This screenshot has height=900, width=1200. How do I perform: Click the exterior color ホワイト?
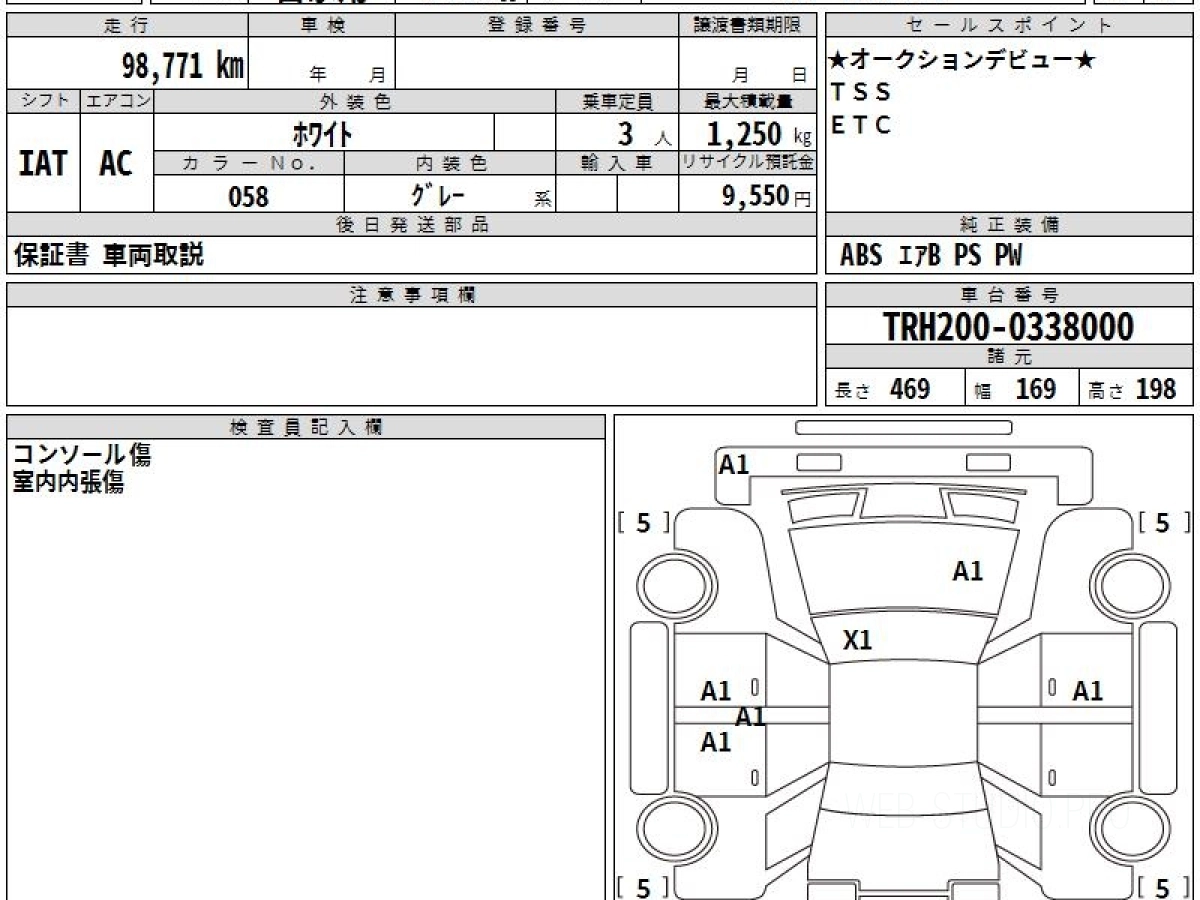click(323, 133)
